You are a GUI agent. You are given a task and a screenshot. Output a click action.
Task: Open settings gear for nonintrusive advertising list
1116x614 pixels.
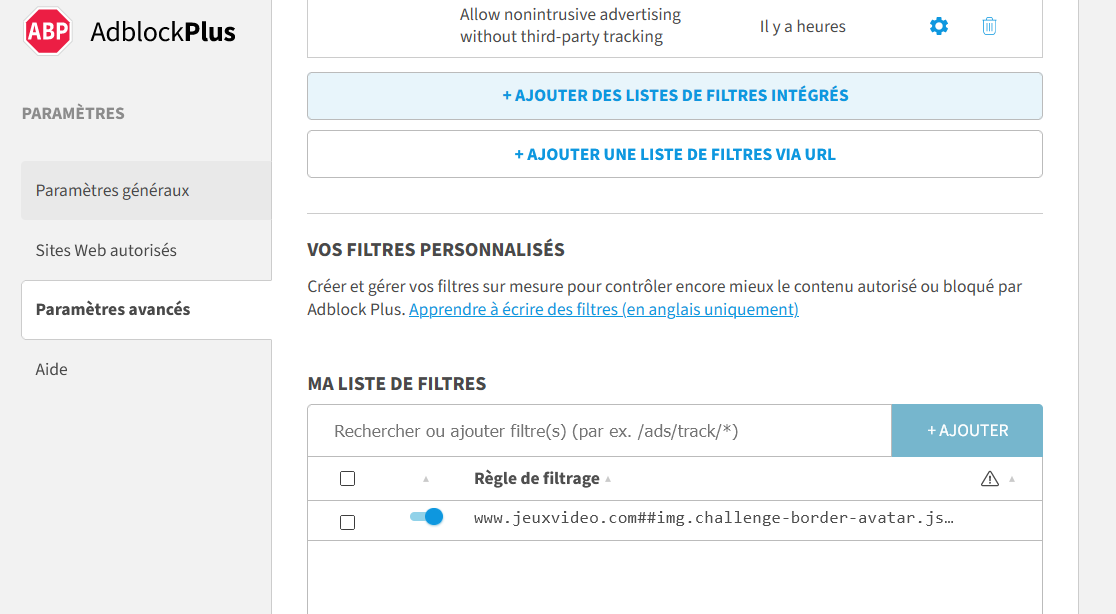tap(939, 26)
